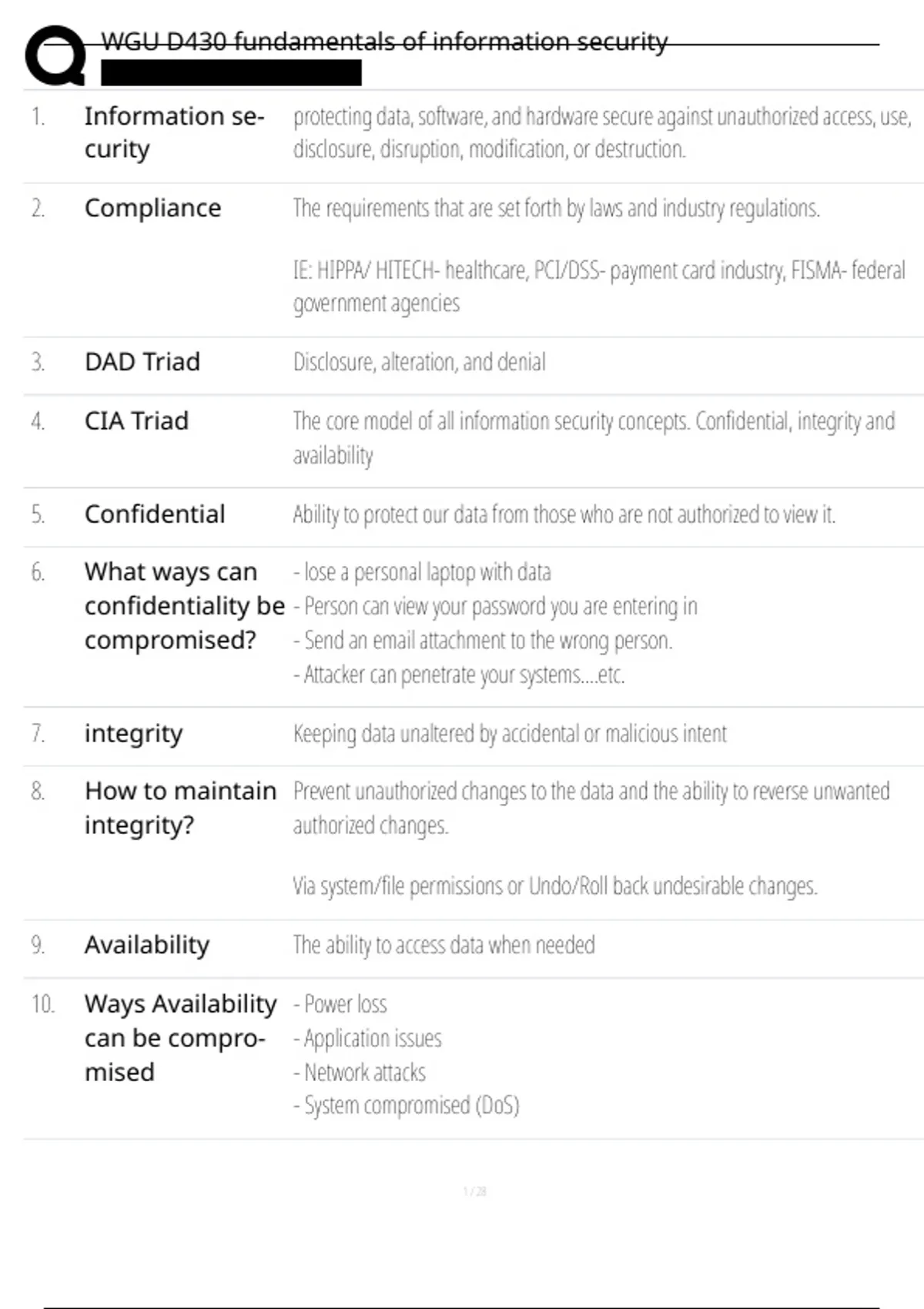Click "The ability to access data when needed"
Screen dimensions: 924x1309
(444, 945)
